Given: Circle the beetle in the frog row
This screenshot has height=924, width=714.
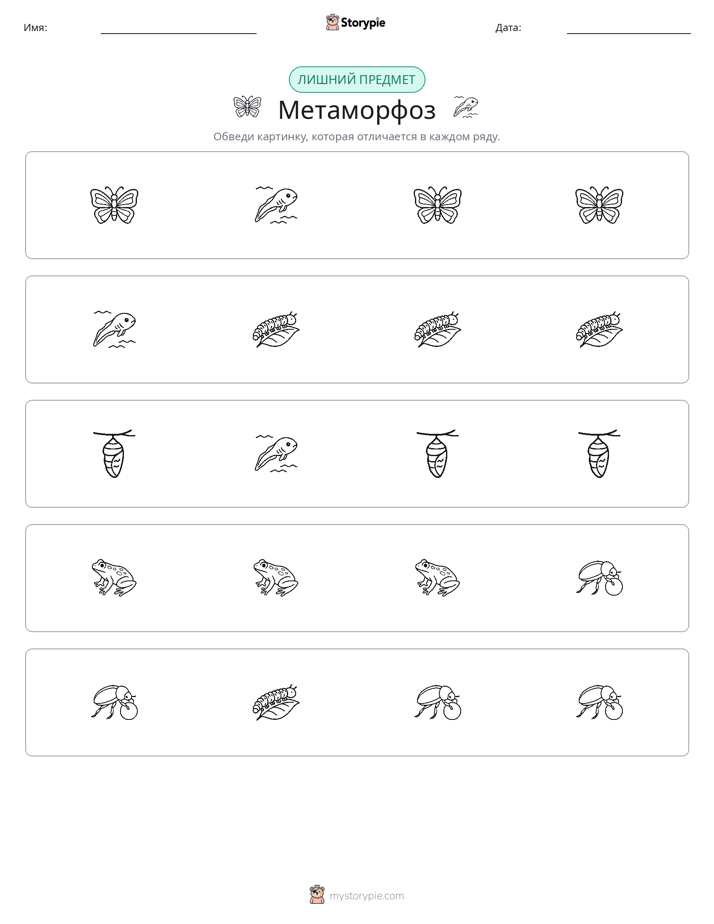Looking at the screenshot, I should tap(599, 578).
